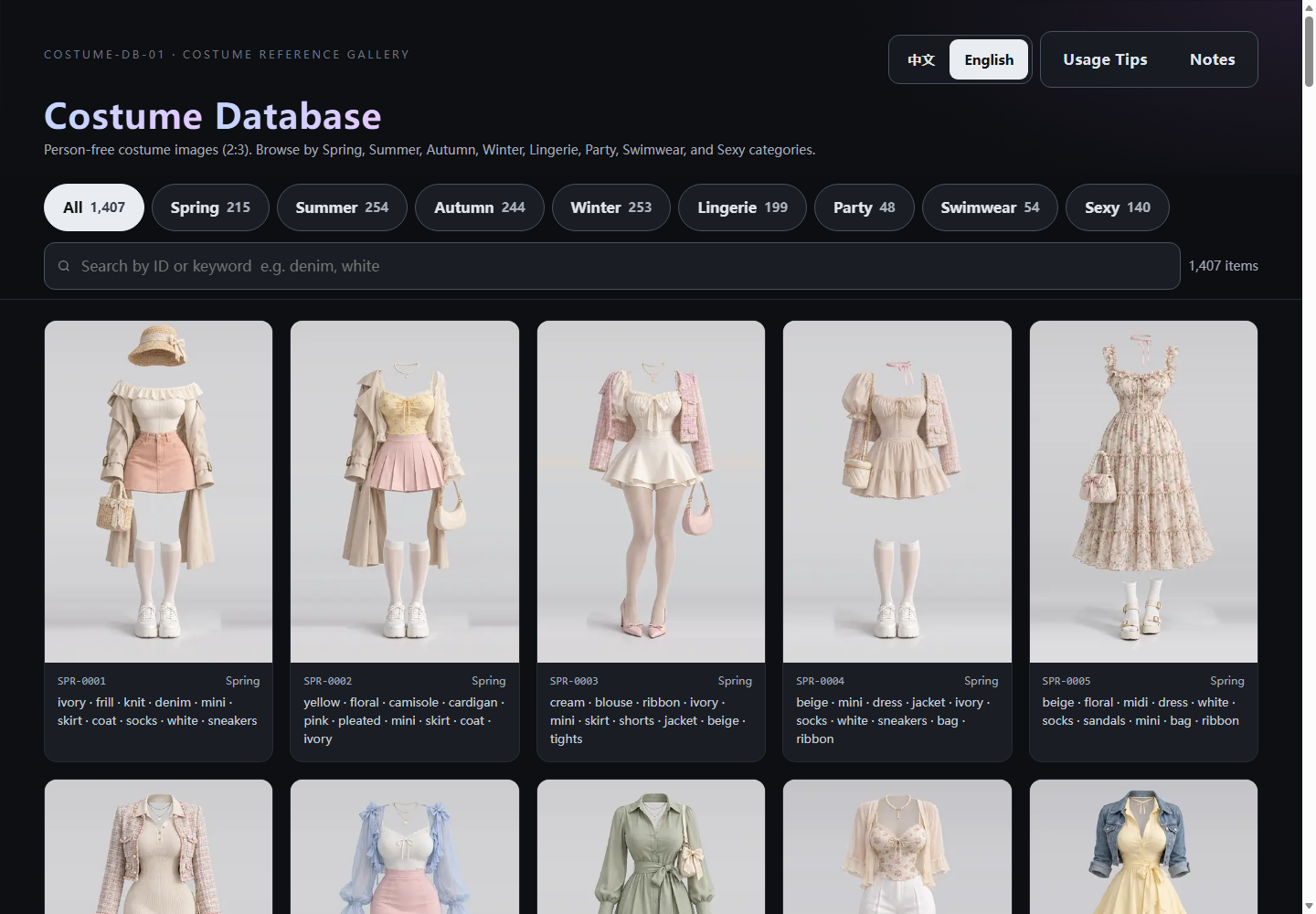Filter by Summer category
The height and width of the screenshot is (914, 1316).
point(342,207)
